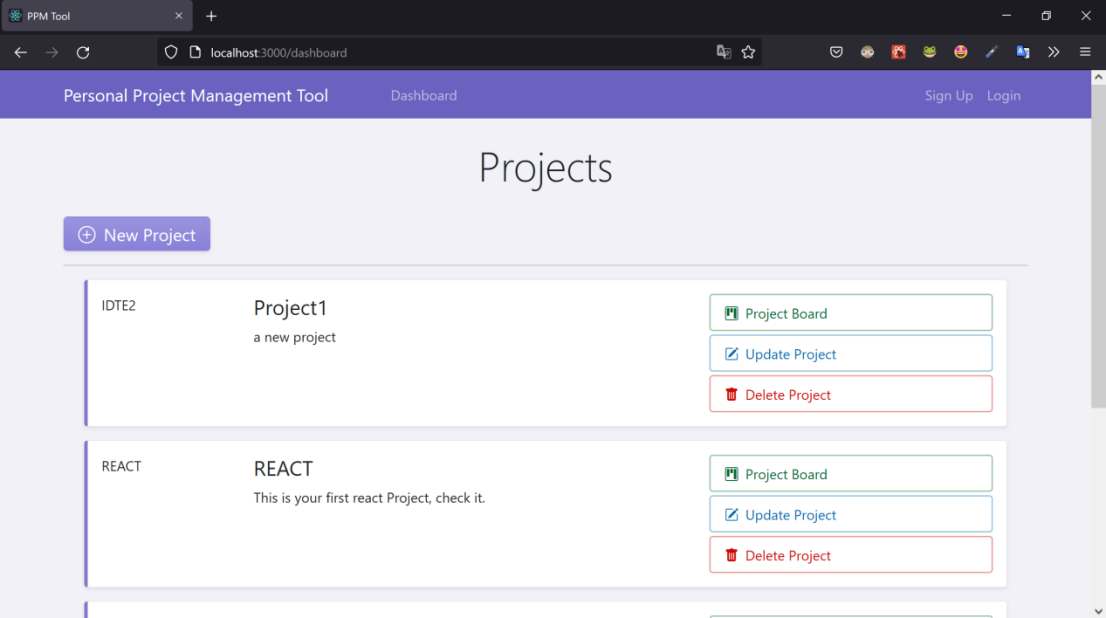This screenshot has width=1106, height=618.
Task: Close the PPM Tool tab
Action: [178, 16]
